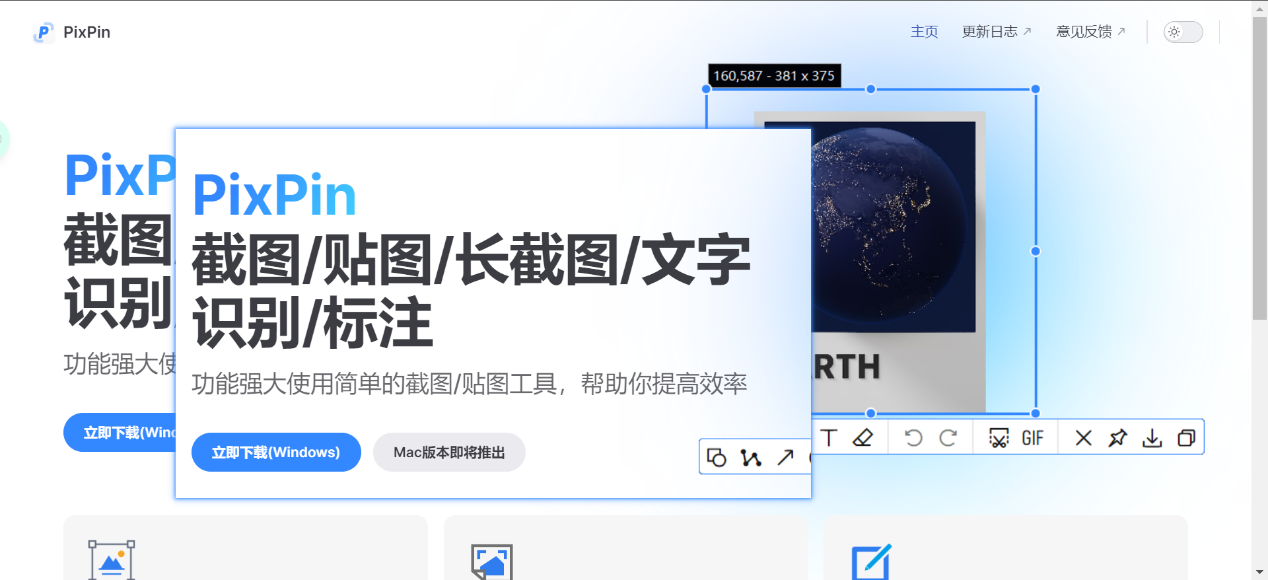Pin the screenshot to the screen
This screenshot has width=1268, height=580.
pyautogui.click(x=1118, y=437)
